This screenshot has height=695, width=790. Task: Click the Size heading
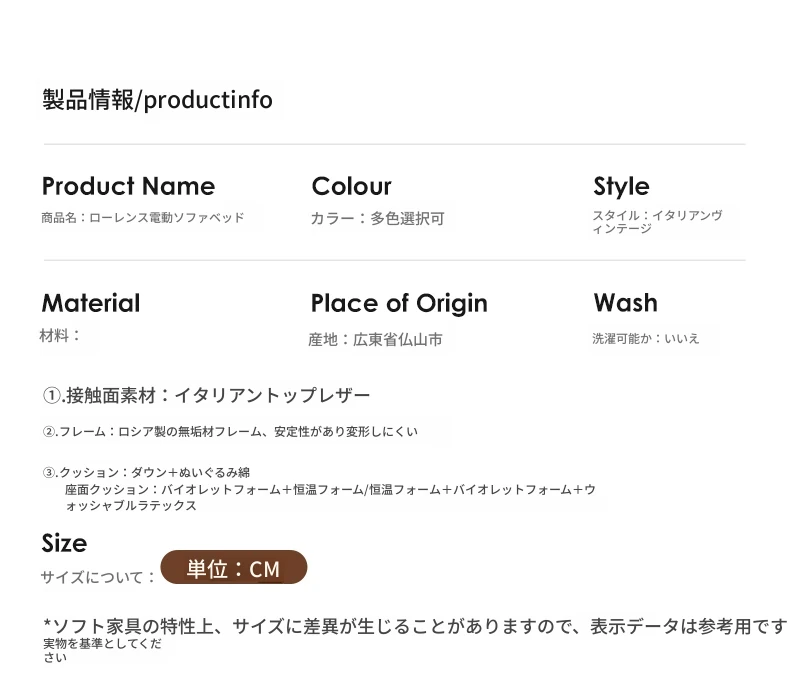pos(64,543)
